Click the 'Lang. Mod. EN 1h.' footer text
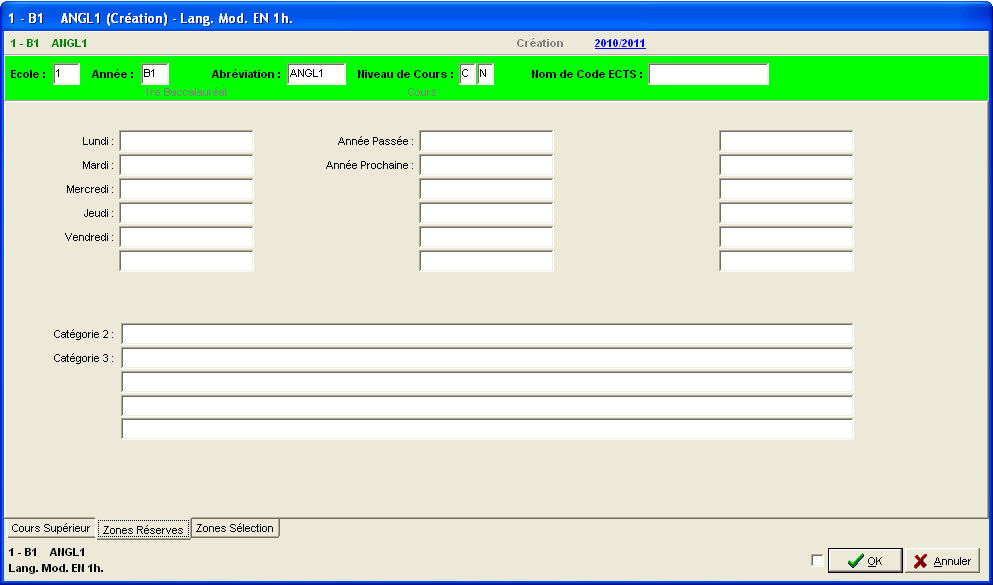Screen dimensions: 993x585 click(56, 568)
